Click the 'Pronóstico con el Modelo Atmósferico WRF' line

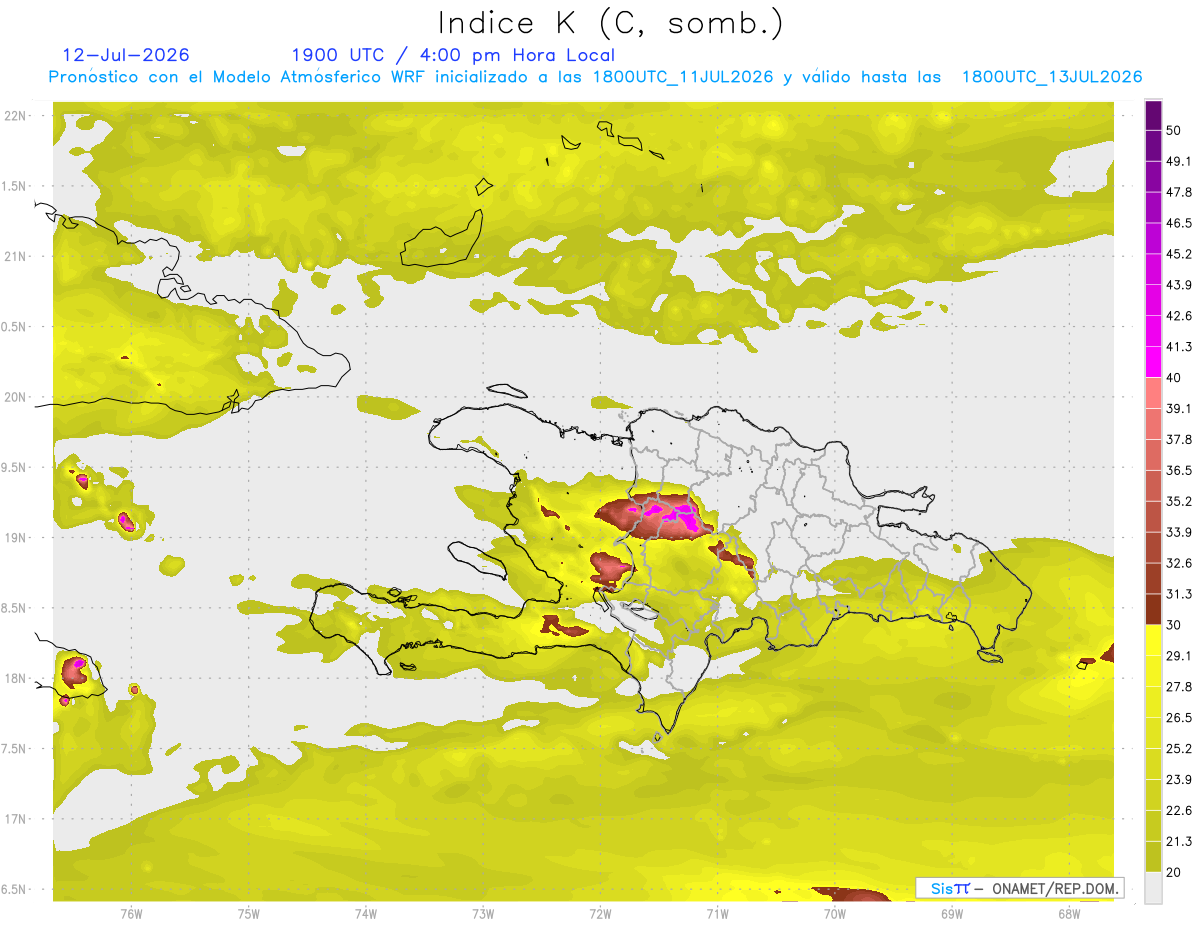[595, 77]
